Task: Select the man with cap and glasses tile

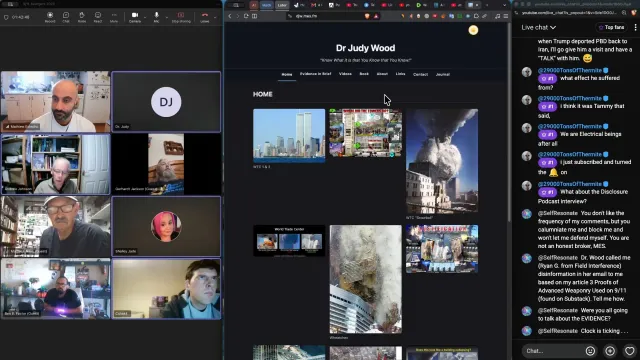Action: pyautogui.click(x=56, y=227)
